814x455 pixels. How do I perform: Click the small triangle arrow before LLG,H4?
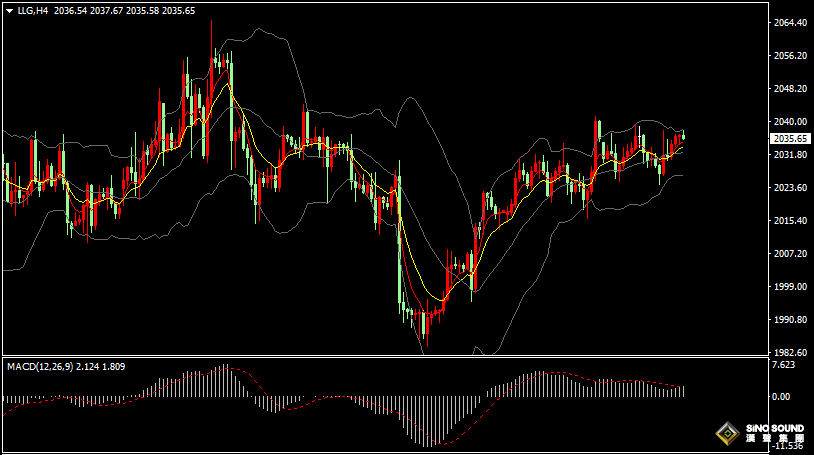click(x=8, y=10)
